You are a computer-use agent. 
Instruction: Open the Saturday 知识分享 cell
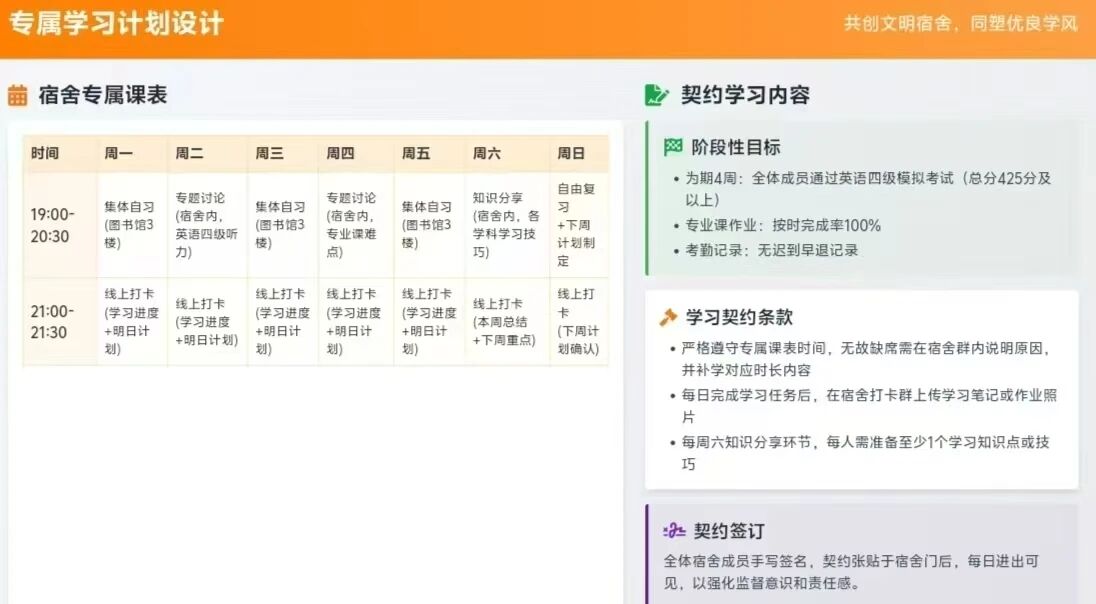507,225
